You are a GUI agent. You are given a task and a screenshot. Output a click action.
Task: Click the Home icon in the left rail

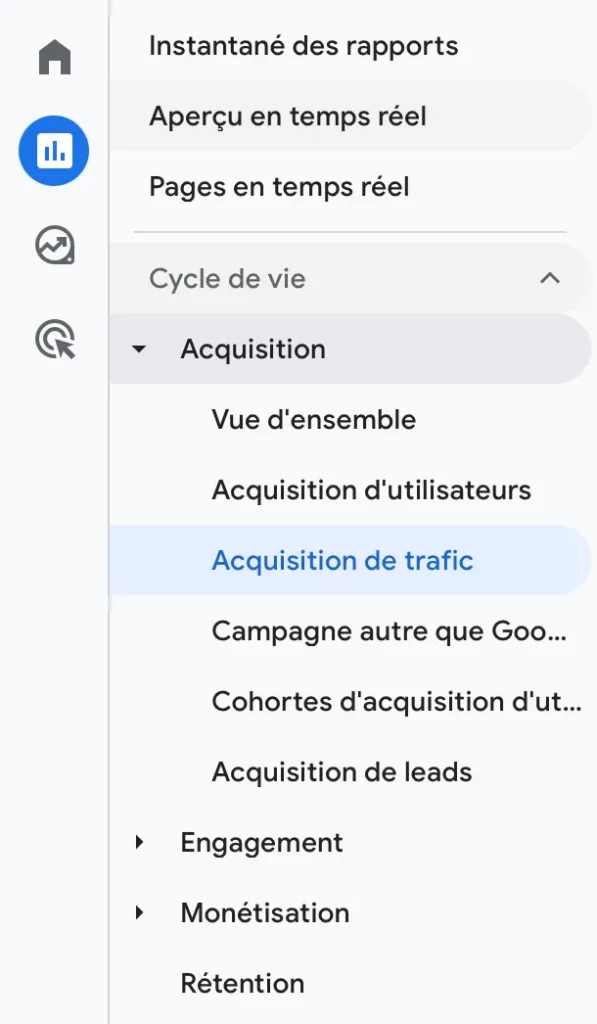[x=53, y=57]
